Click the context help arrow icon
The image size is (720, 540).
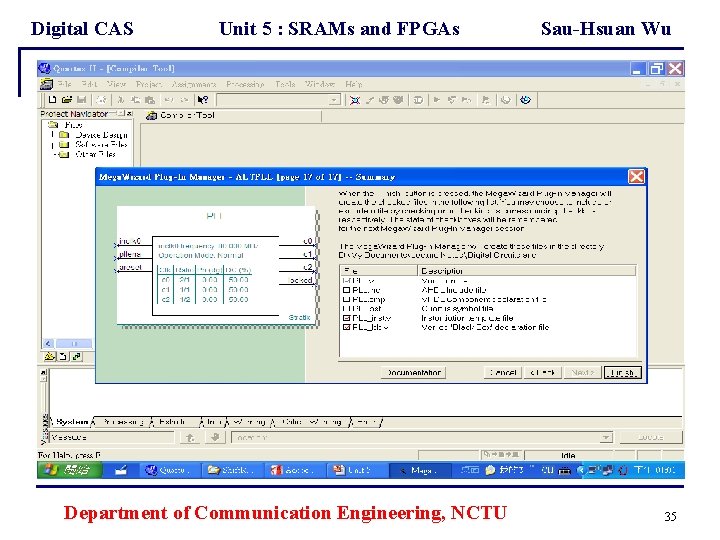point(202,100)
